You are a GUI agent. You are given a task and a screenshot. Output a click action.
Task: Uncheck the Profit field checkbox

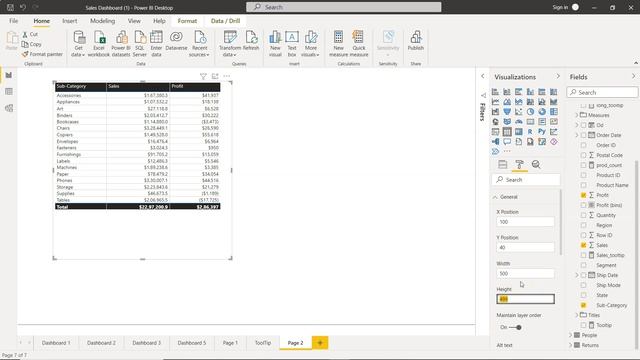pos(583,195)
